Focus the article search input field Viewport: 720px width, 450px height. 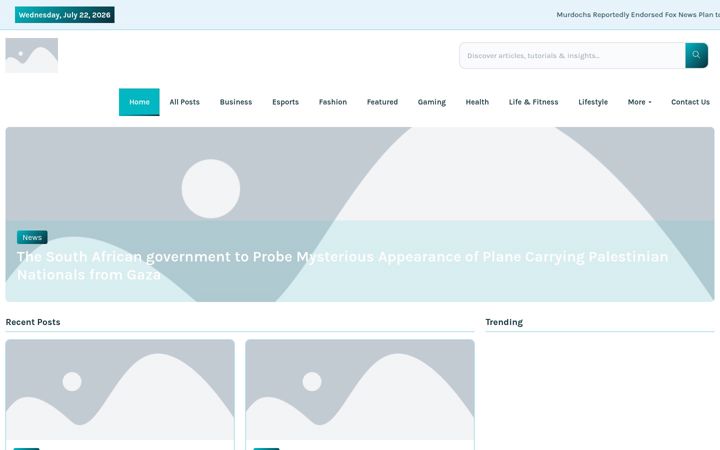[572, 56]
